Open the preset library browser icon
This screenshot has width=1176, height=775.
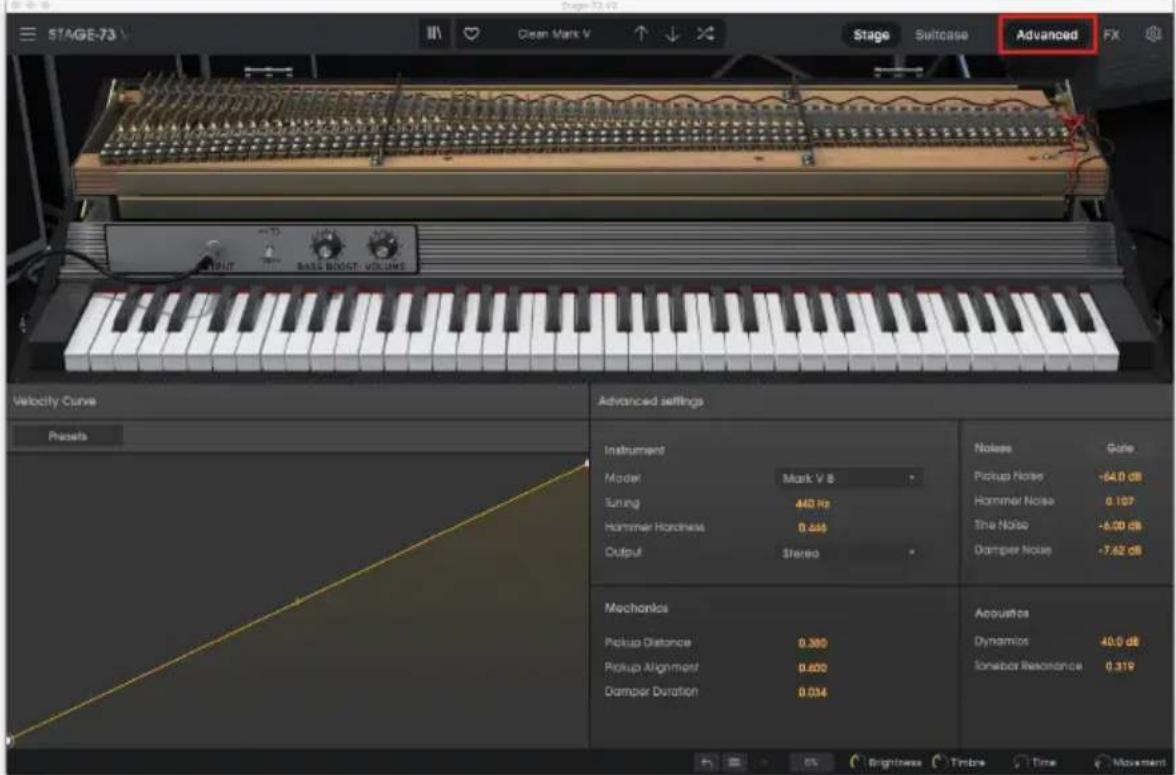coord(434,34)
